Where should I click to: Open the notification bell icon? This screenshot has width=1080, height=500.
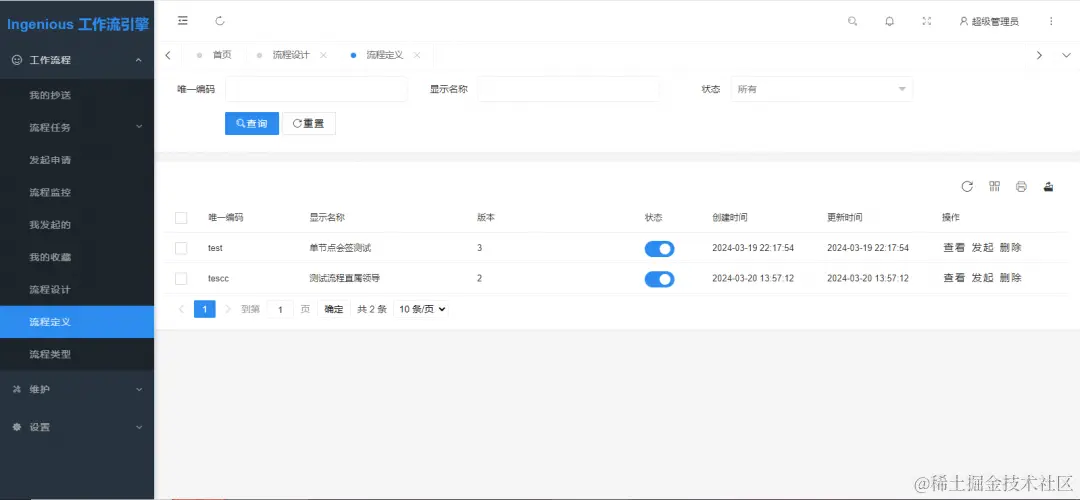point(889,21)
